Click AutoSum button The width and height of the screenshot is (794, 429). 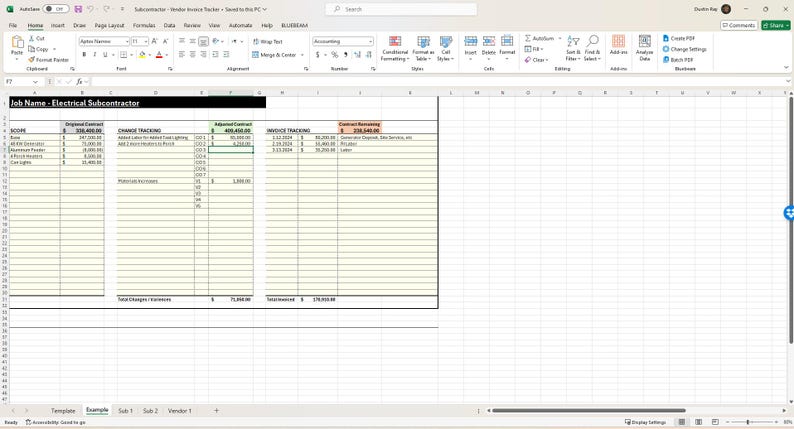click(x=540, y=38)
